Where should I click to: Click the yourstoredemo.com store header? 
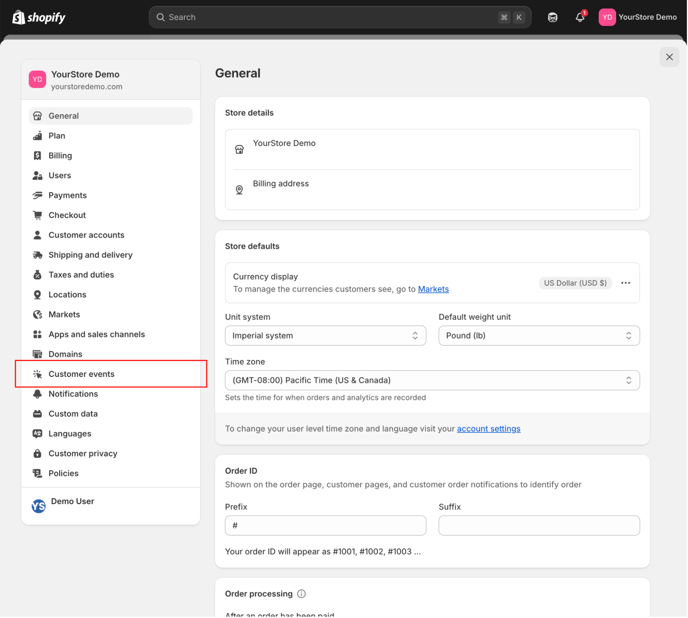tap(111, 80)
